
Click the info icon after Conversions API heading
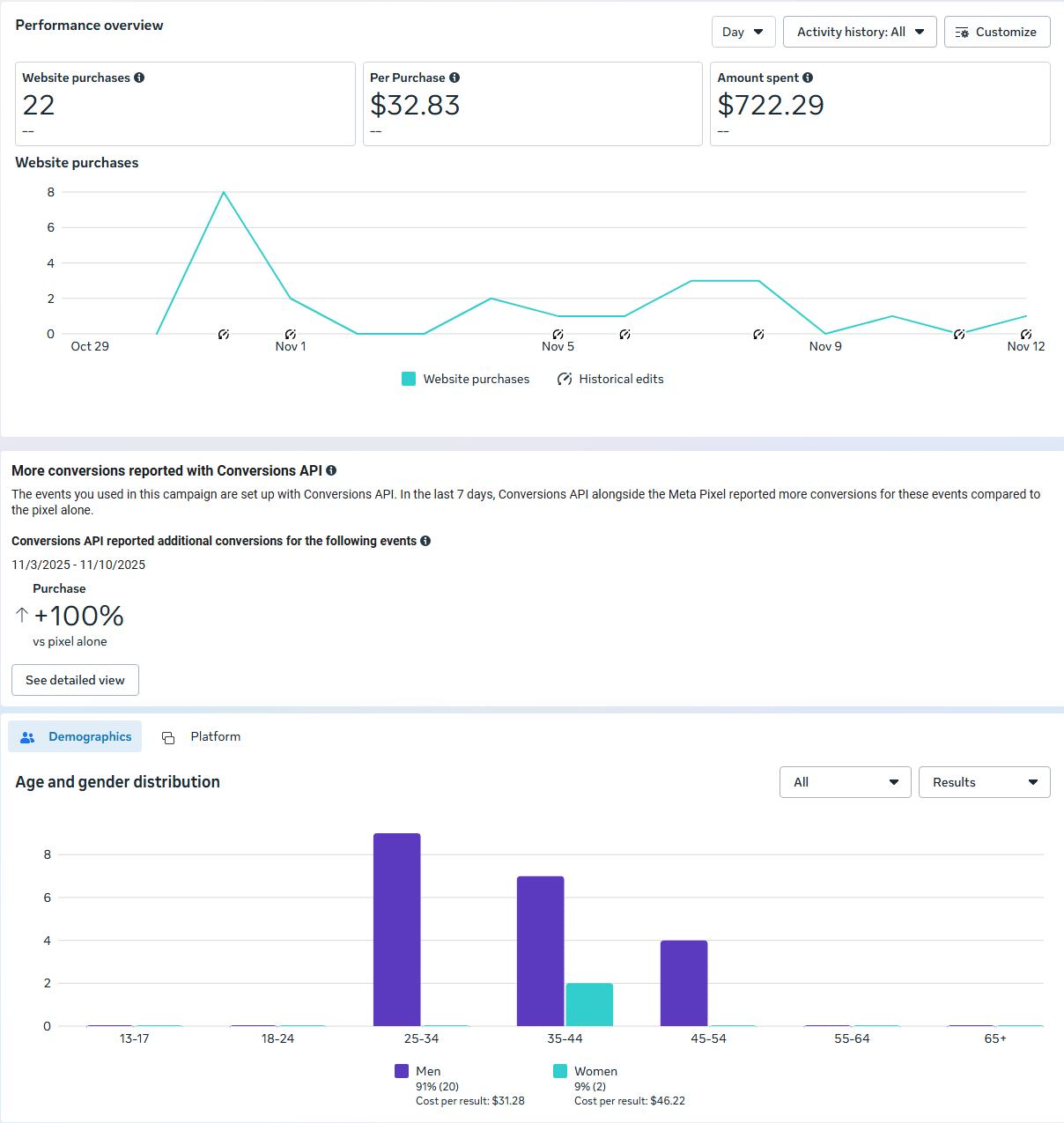point(331,470)
